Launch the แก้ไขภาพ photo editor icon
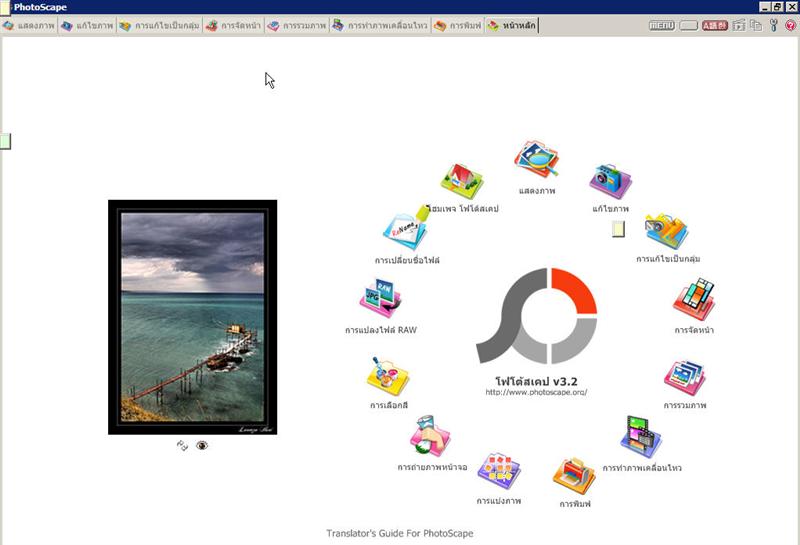 tap(610, 182)
